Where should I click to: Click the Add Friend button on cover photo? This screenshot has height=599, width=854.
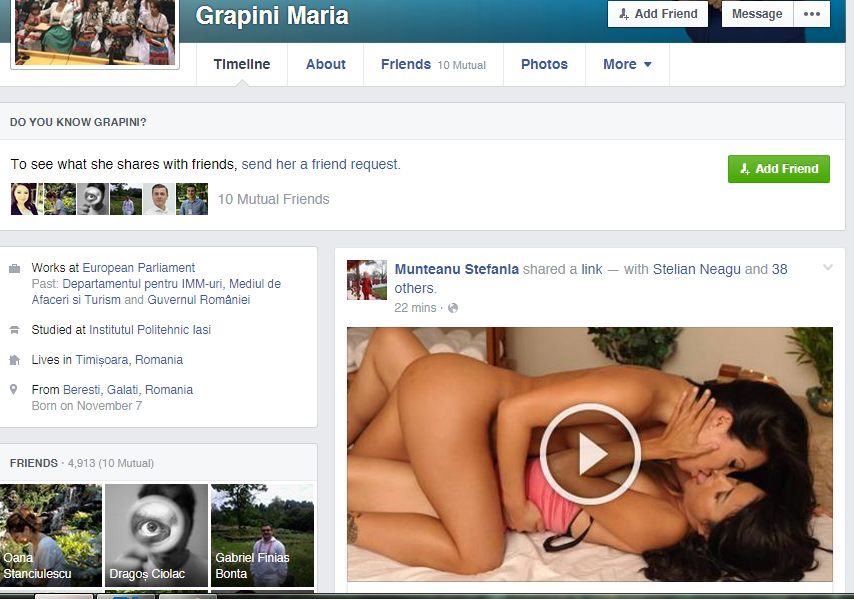(658, 14)
